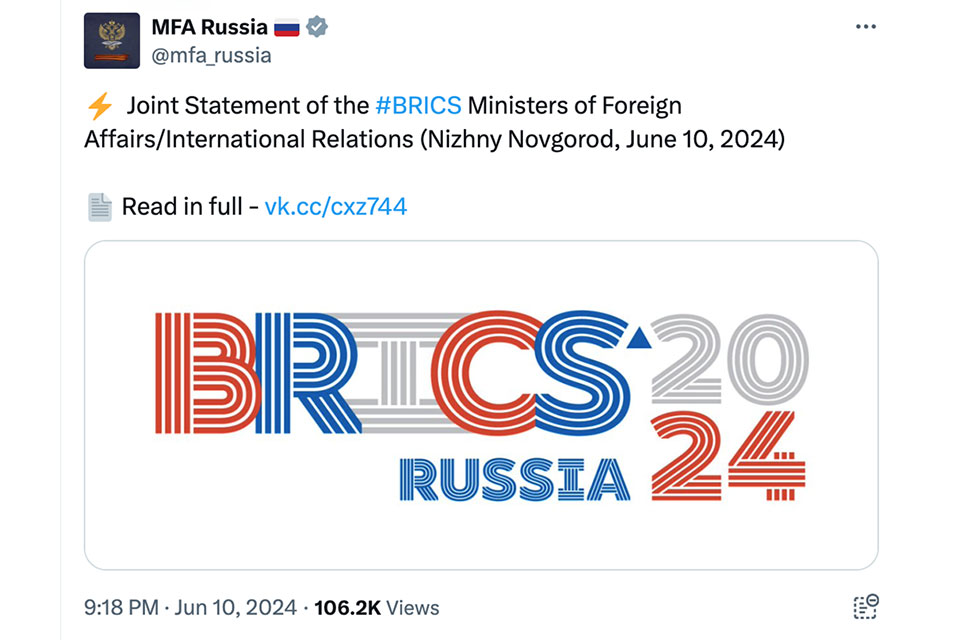Open the three-dot more options menu

tap(866, 26)
